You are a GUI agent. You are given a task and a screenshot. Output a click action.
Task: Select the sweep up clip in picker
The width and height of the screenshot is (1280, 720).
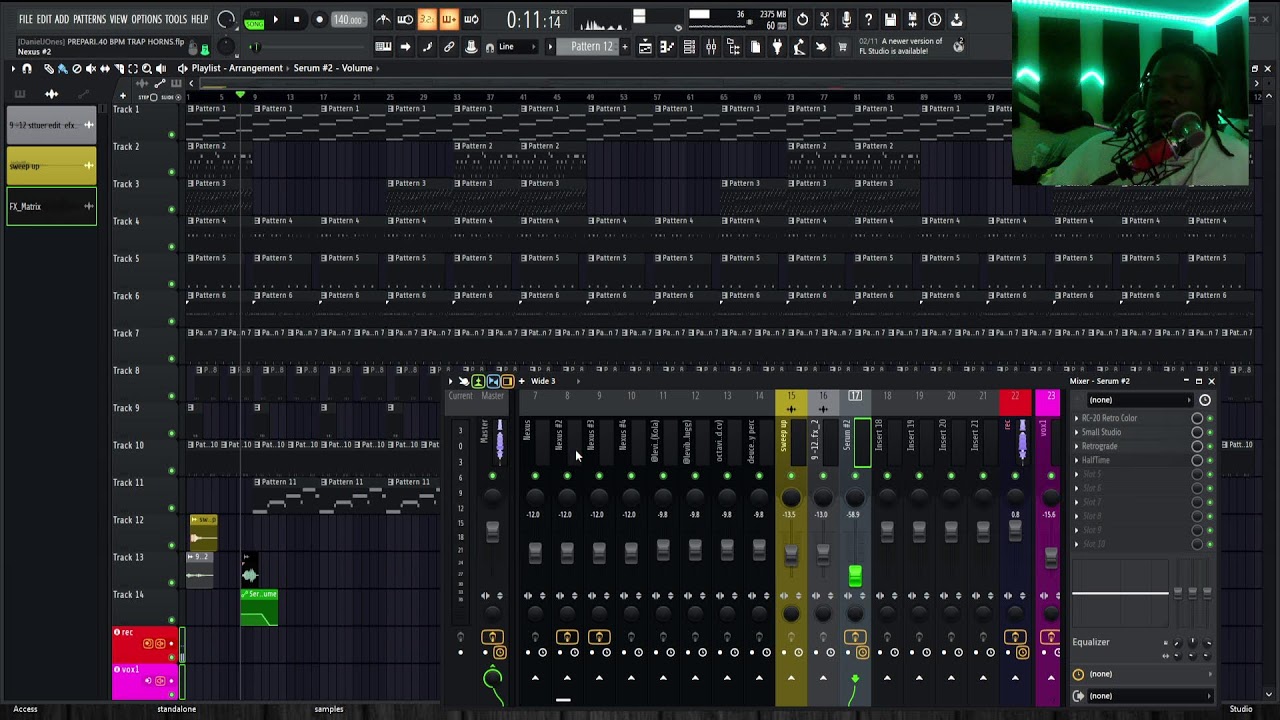click(x=51, y=166)
